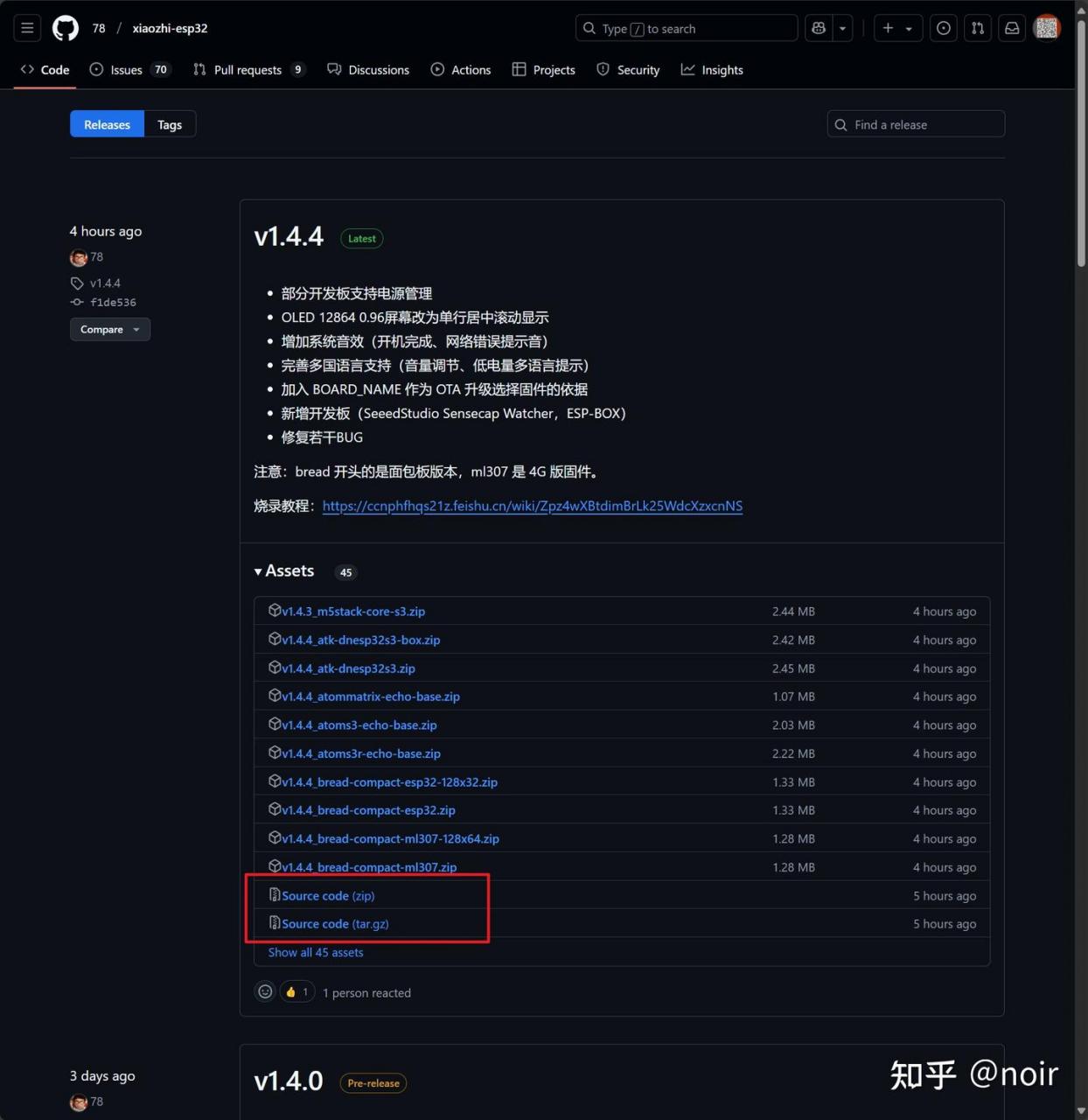Screen dimensions: 1088x1120
Task: Download v1.4.4_atk-dnesp32s3-box.zip
Action: pyautogui.click(x=361, y=640)
